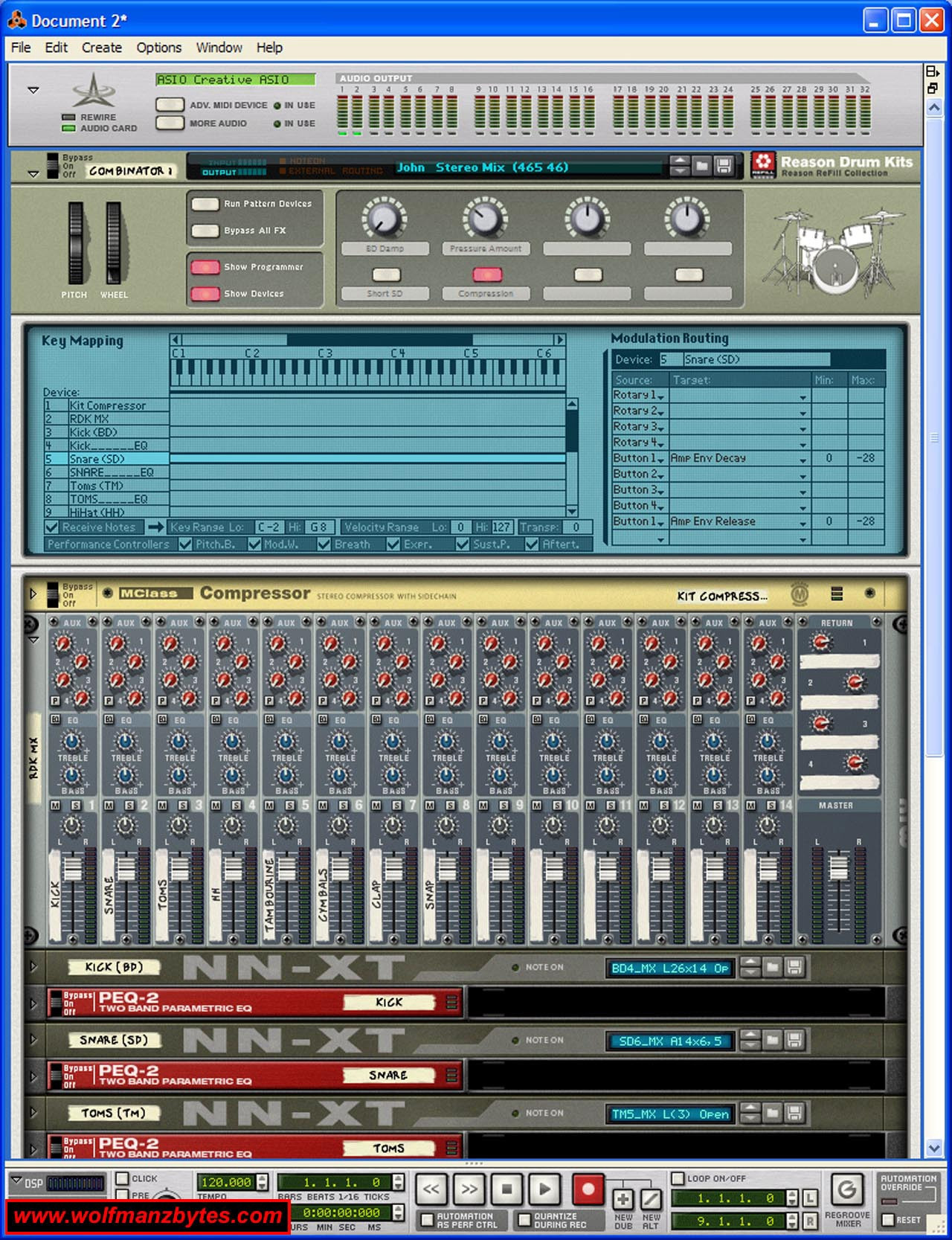
Task: Click the BD Damp rotary knob
Action: click(x=385, y=219)
